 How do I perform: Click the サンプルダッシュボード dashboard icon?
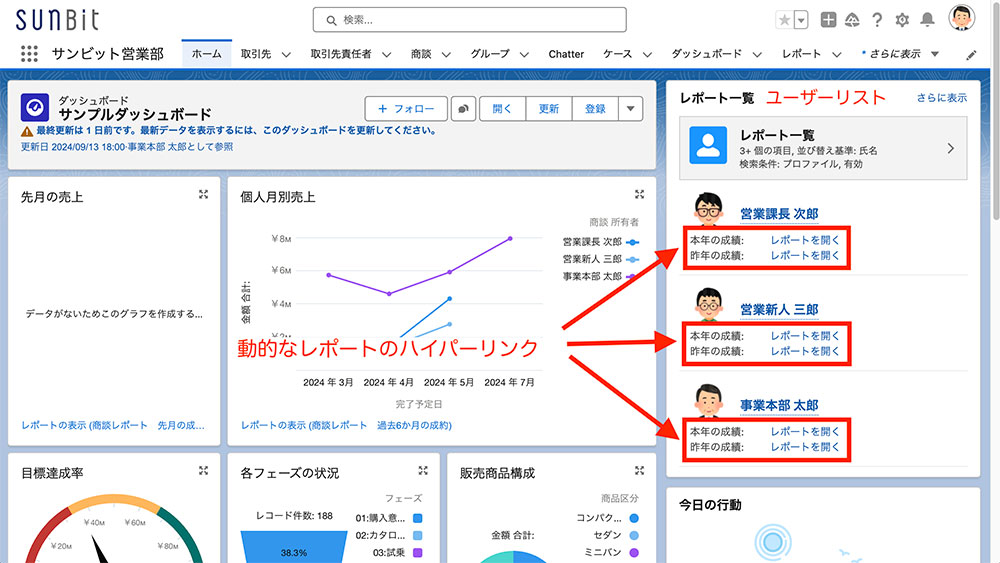[x=34, y=107]
